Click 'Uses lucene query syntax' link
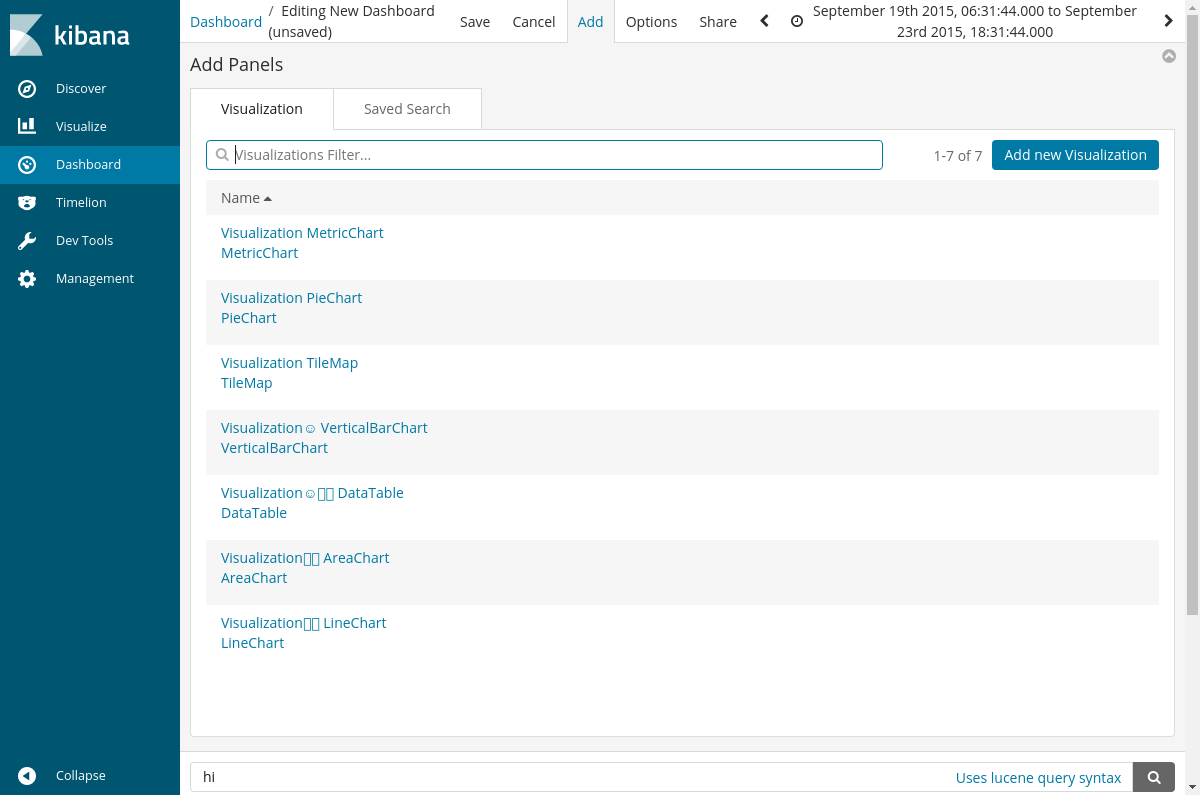The height and width of the screenshot is (795, 1200). point(1038,778)
